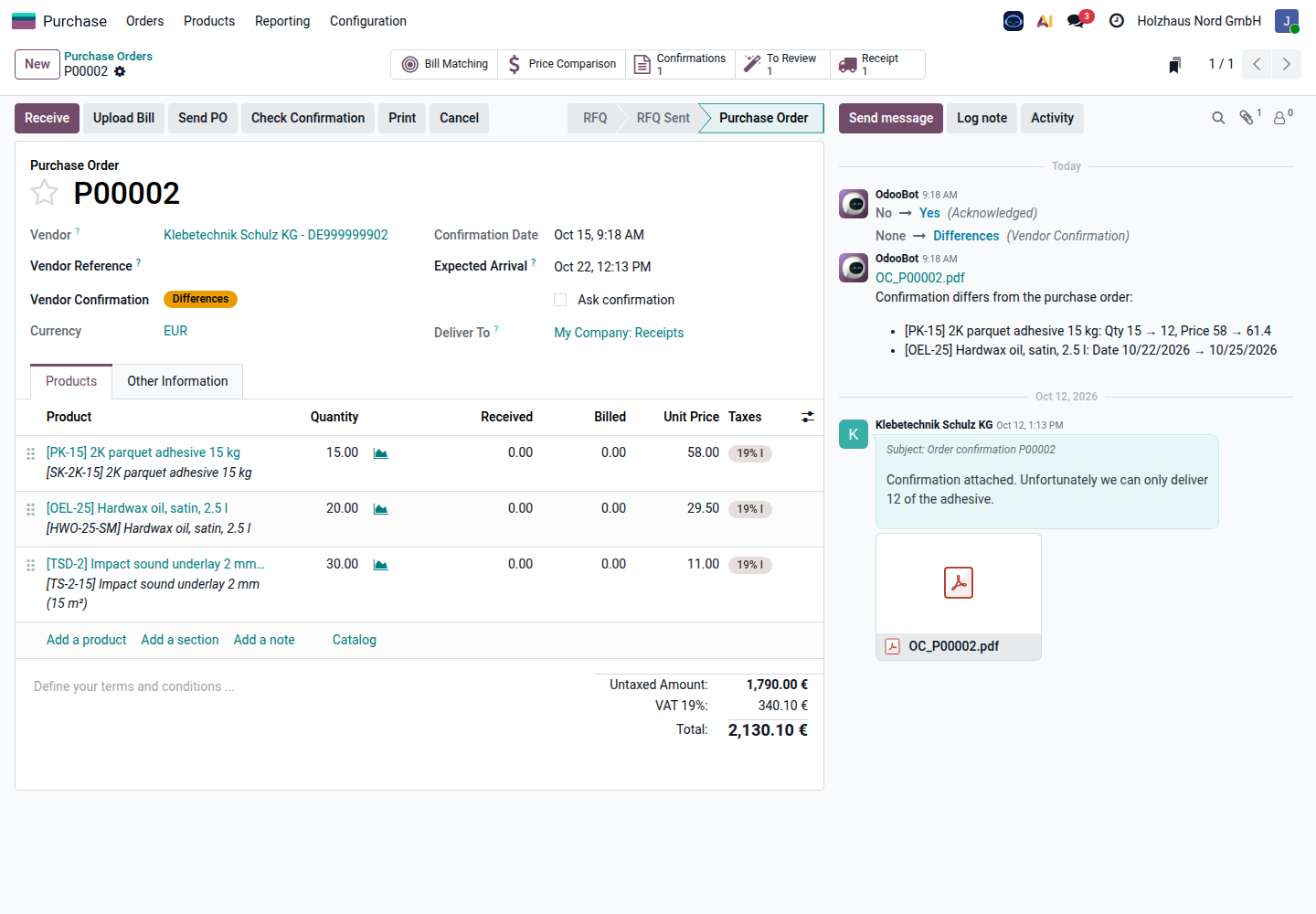The image size is (1316, 914).
Task: Open the Price Comparison smart button
Action: click(x=562, y=64)
